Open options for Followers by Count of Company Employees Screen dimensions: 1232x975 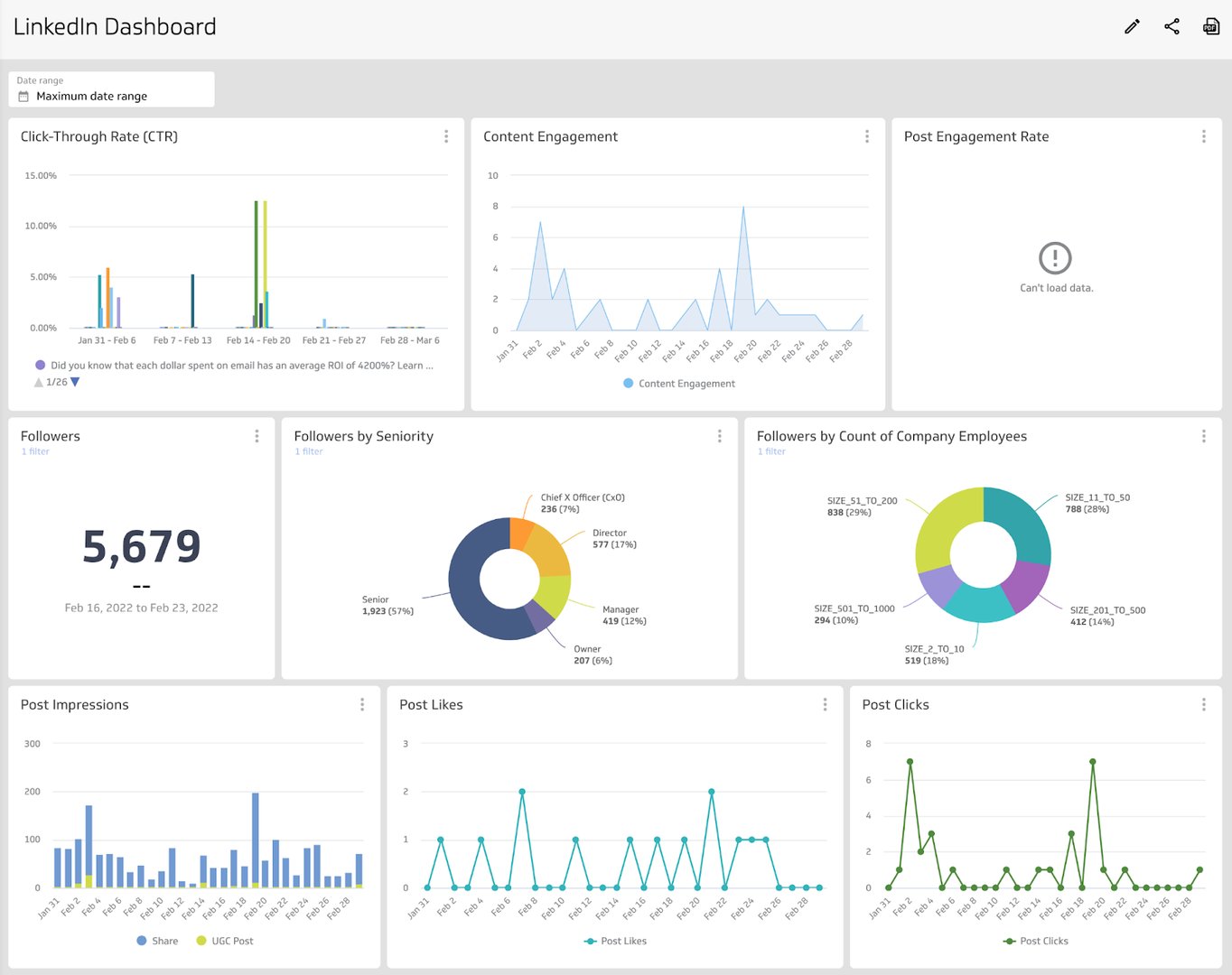coord(1203,436)
